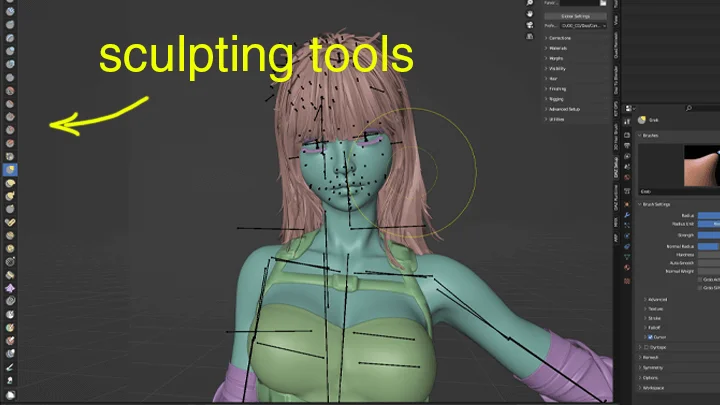Select the Simplify sculpt brush
The height and width of the screenshot is (405, 720).
tap(10, 301)
